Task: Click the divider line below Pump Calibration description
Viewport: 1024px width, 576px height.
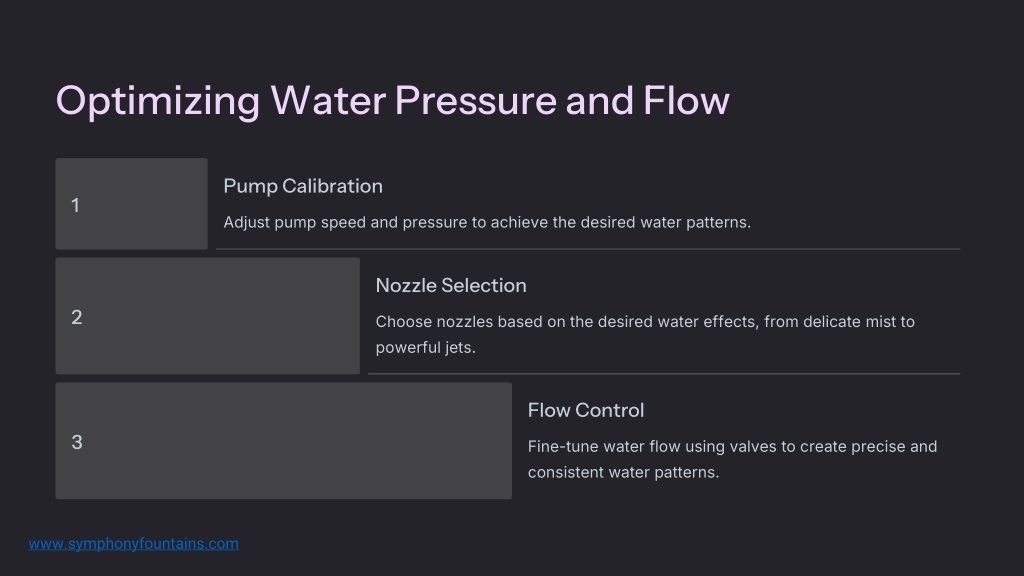Action: pos(588,249)
